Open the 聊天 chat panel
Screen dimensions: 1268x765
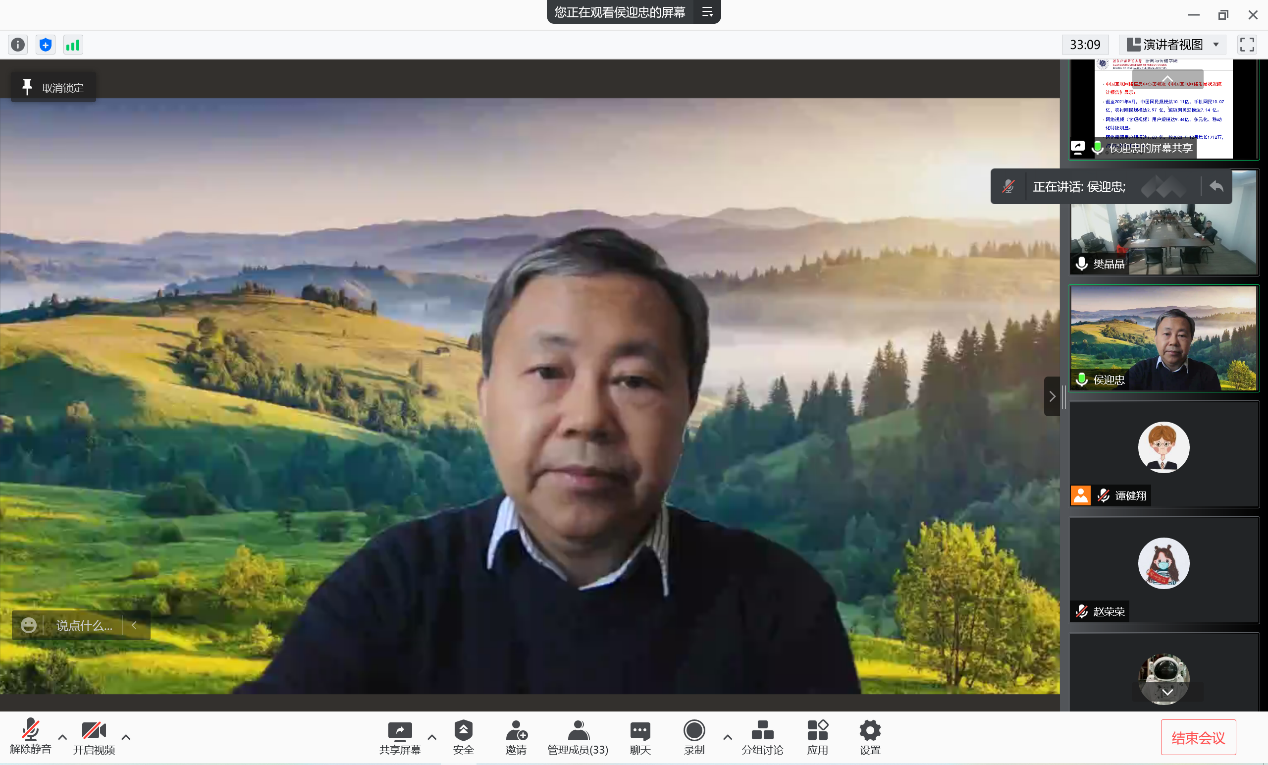click(x=640, y=737)
